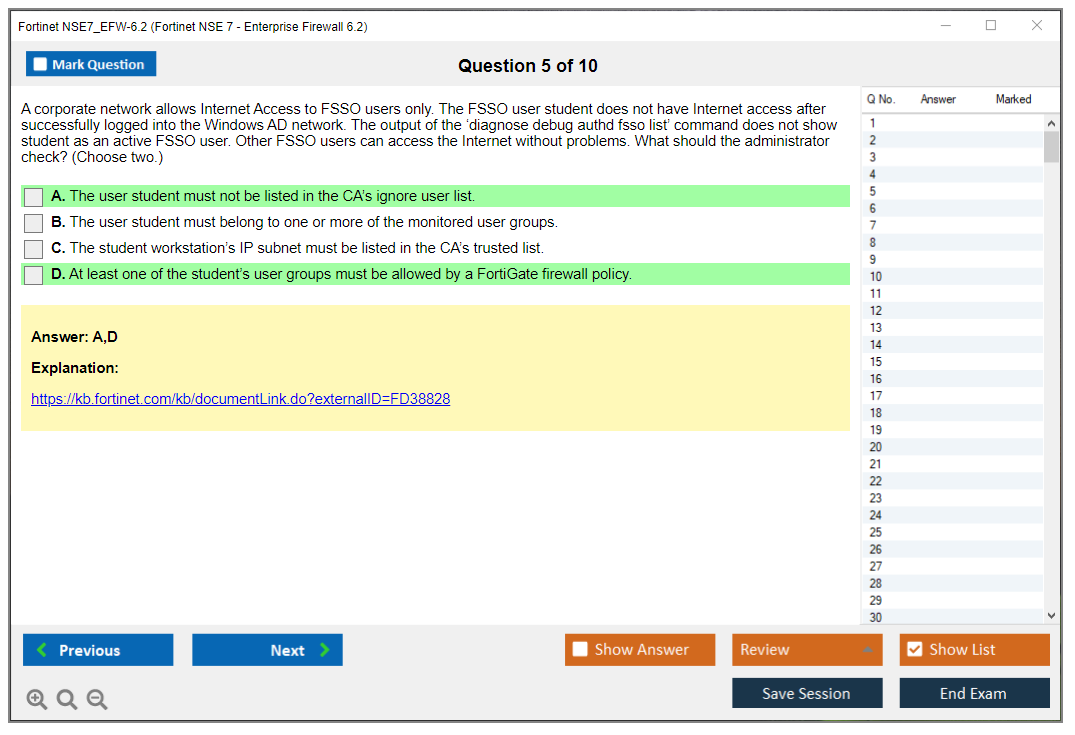The image size is (1075, 735).
Task: Toggle the Show List checkbox
Action: (x=914, y=650)
